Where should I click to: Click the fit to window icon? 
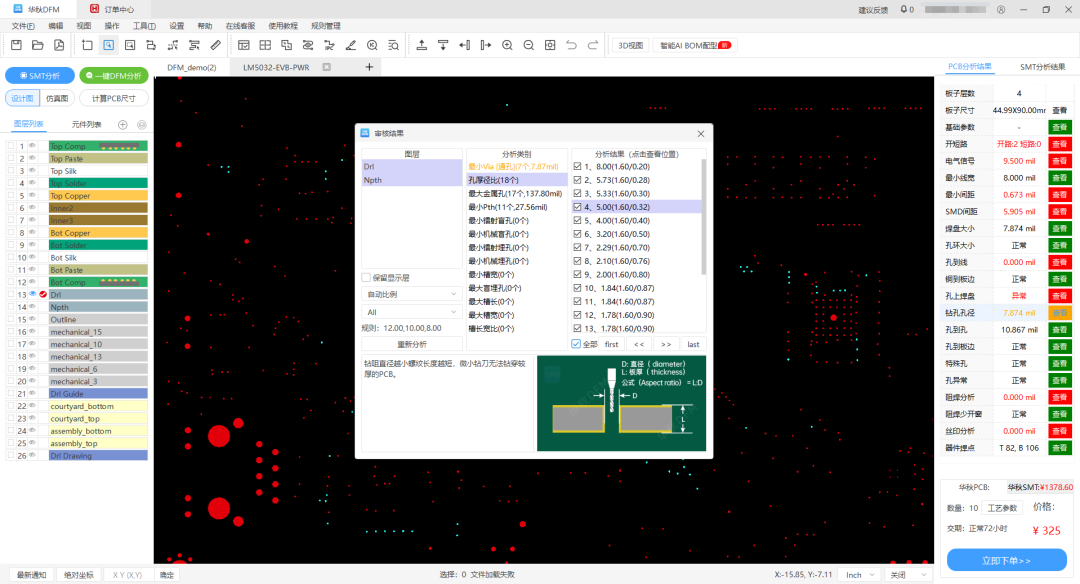pyautogui.click(x=550, y=45)
